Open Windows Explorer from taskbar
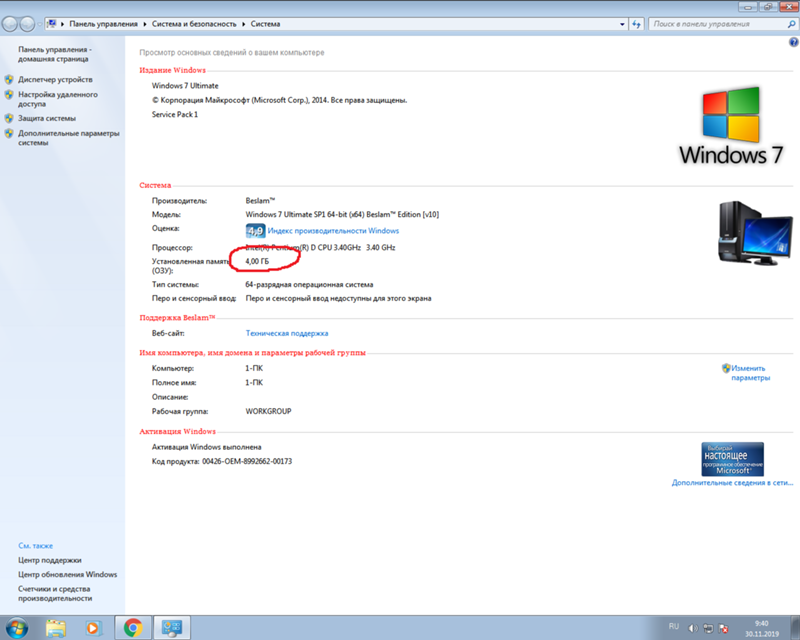 click(56, 627)
